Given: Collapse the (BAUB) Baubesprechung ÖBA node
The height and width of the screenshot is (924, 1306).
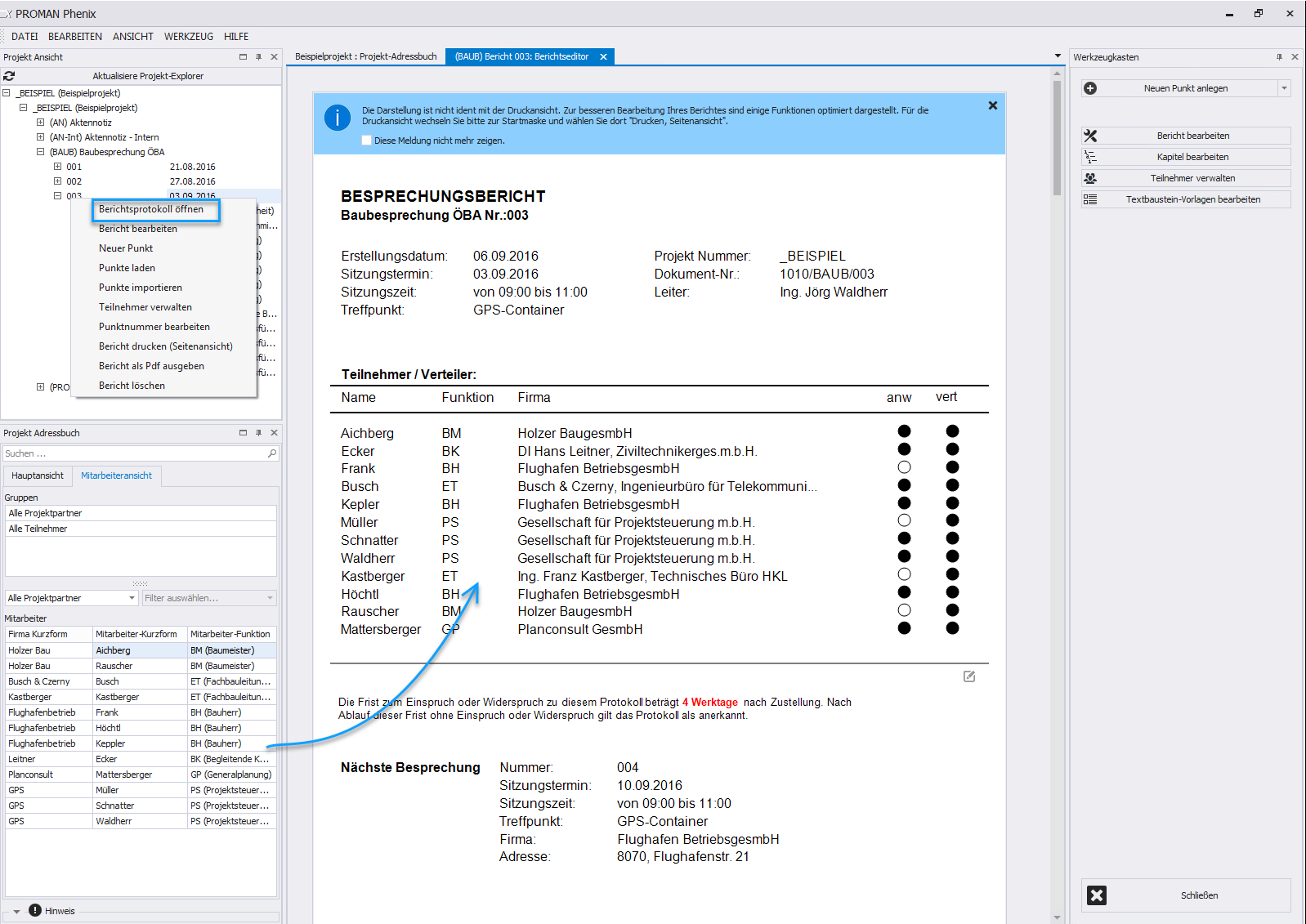Looking at the screenshot, I should pyautogui.click(x=40, y=152).
